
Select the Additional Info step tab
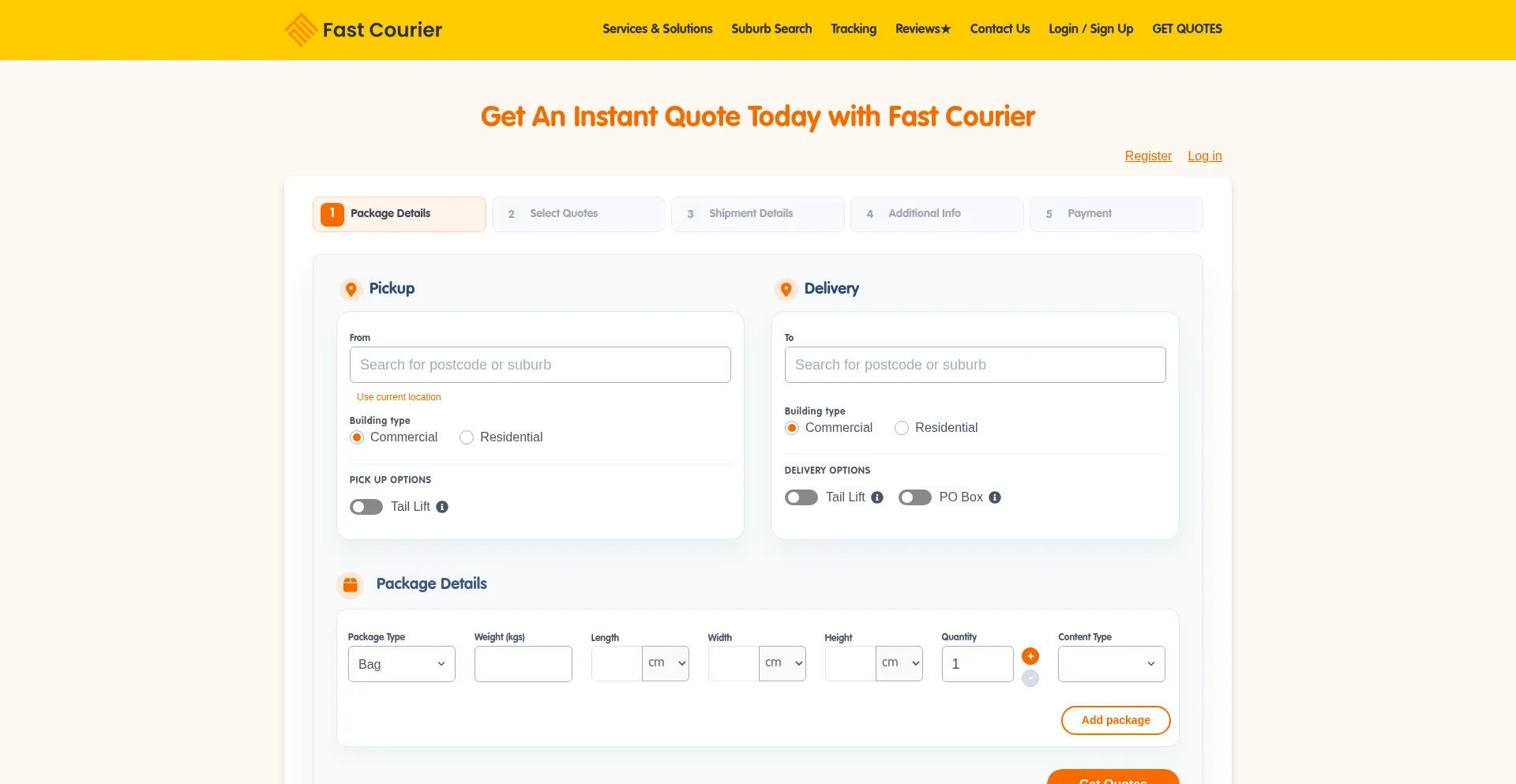[x=937, y=214]
